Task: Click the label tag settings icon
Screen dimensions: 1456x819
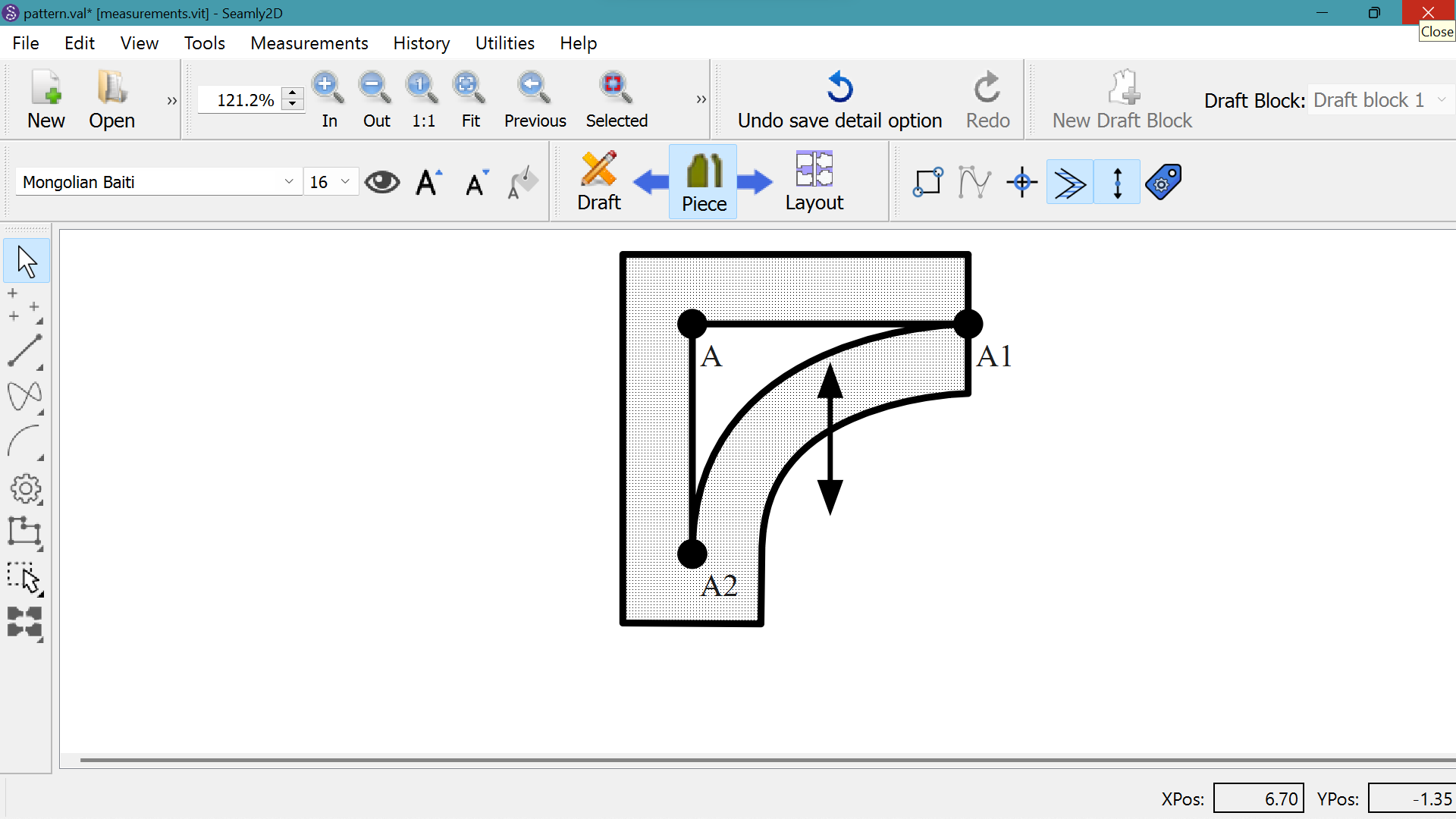Action: pos(1164,183)
